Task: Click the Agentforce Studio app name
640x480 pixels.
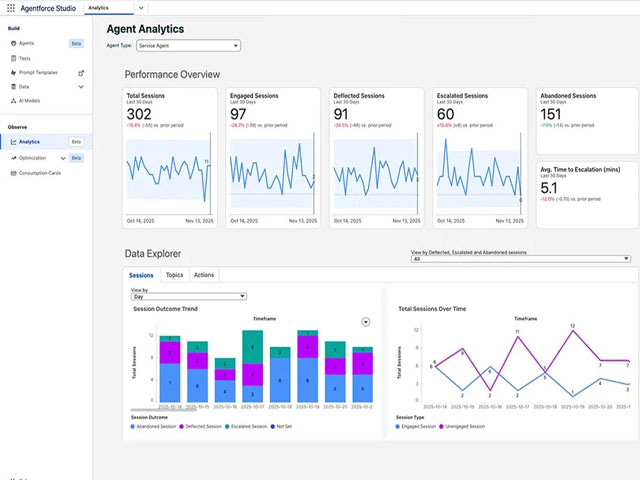Action: pos(48,8)
